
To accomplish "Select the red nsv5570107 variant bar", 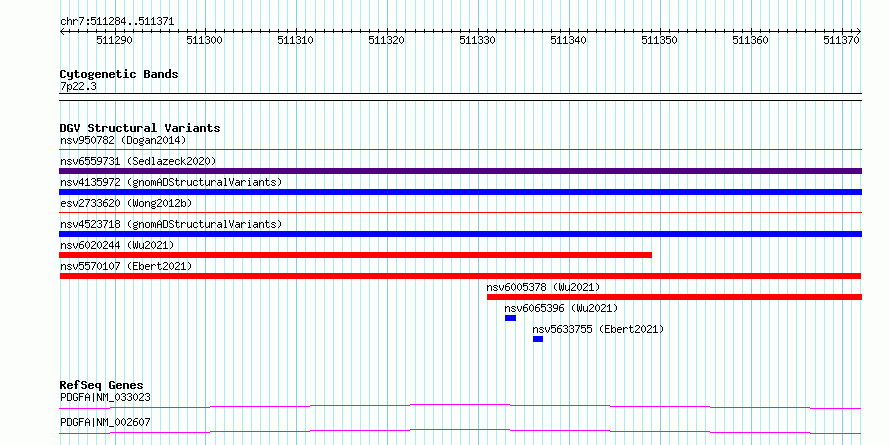I will [x=460, y=276].
